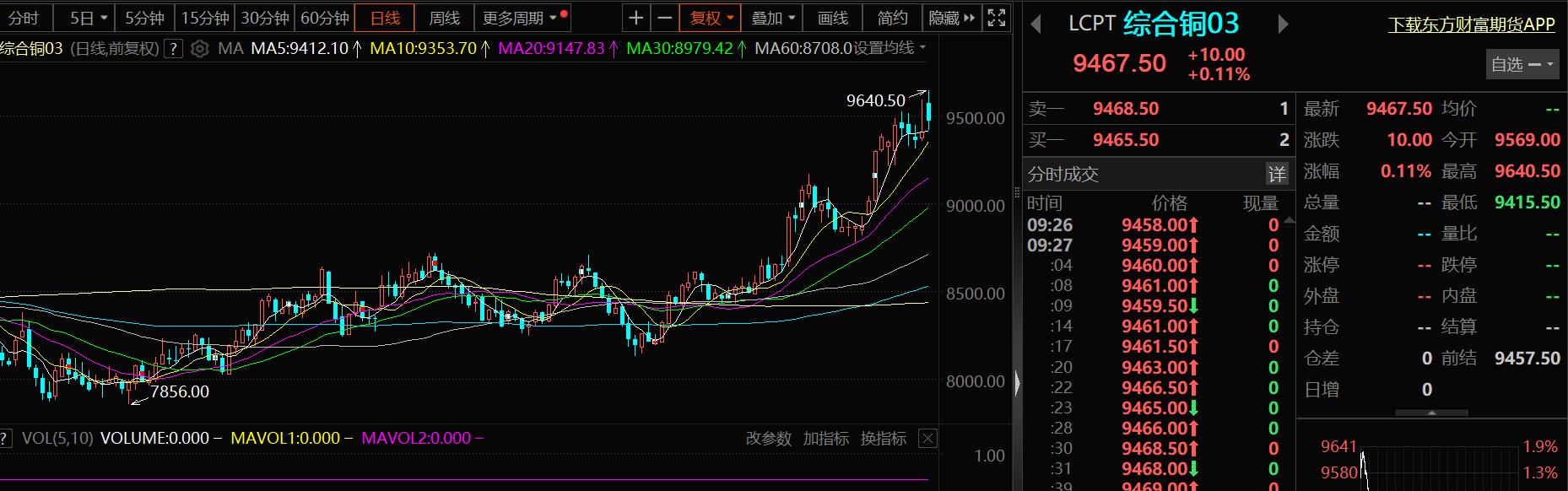
Task: Click 下载东方财富期货APP link
Action: (1471, 24)
